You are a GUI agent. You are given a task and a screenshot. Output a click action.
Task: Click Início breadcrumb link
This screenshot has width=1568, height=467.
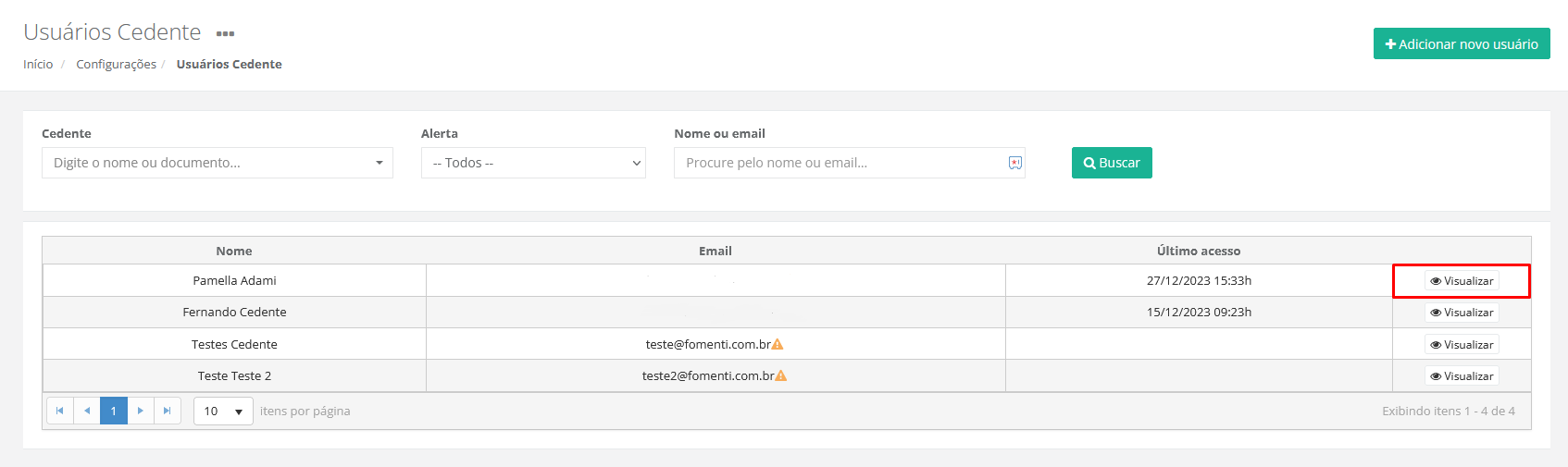tap(38, 64)
